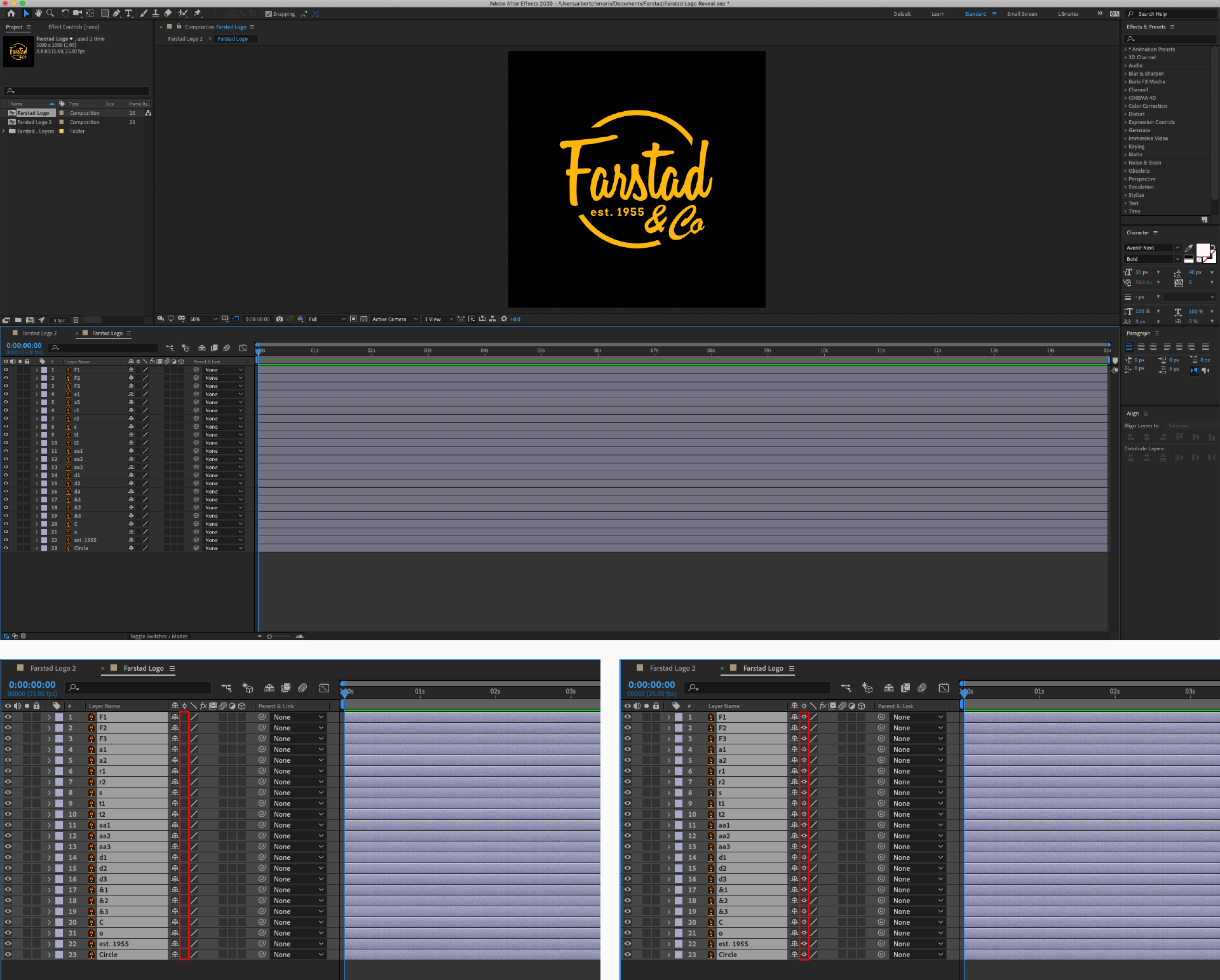The width and height of the screenshot is (1220, 980).
Task: Select the Zoom magnifier tool
Action: (x=50, y=13)
